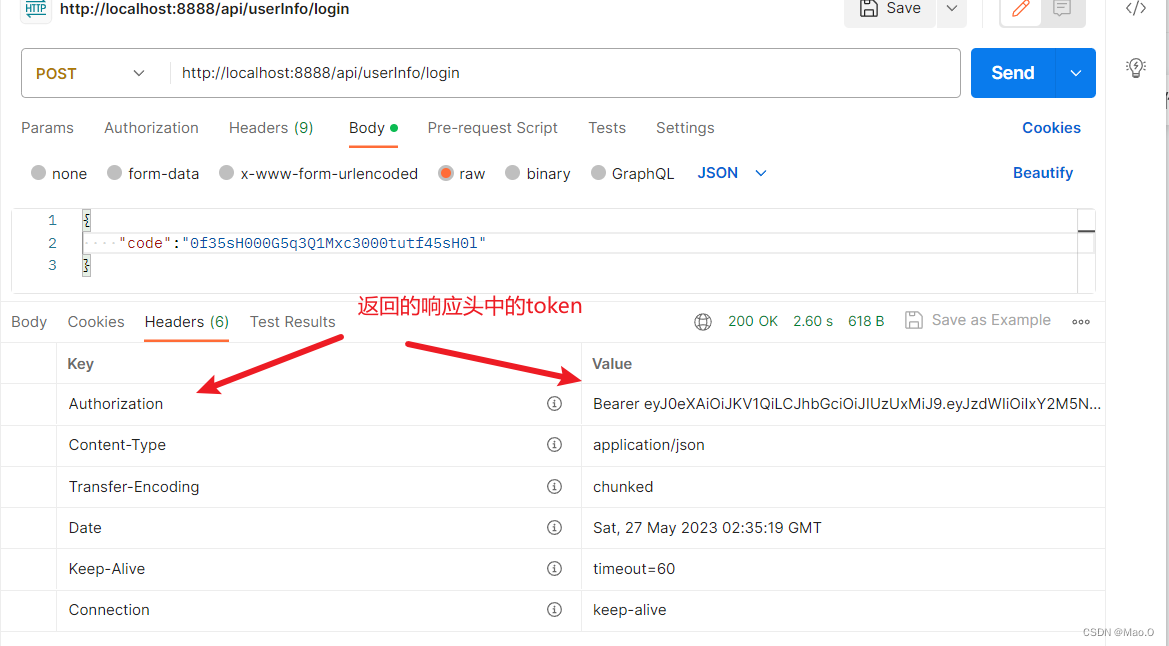Select the form-data radio button
This screenshot has height=646, width=1169.
[114, 173]
